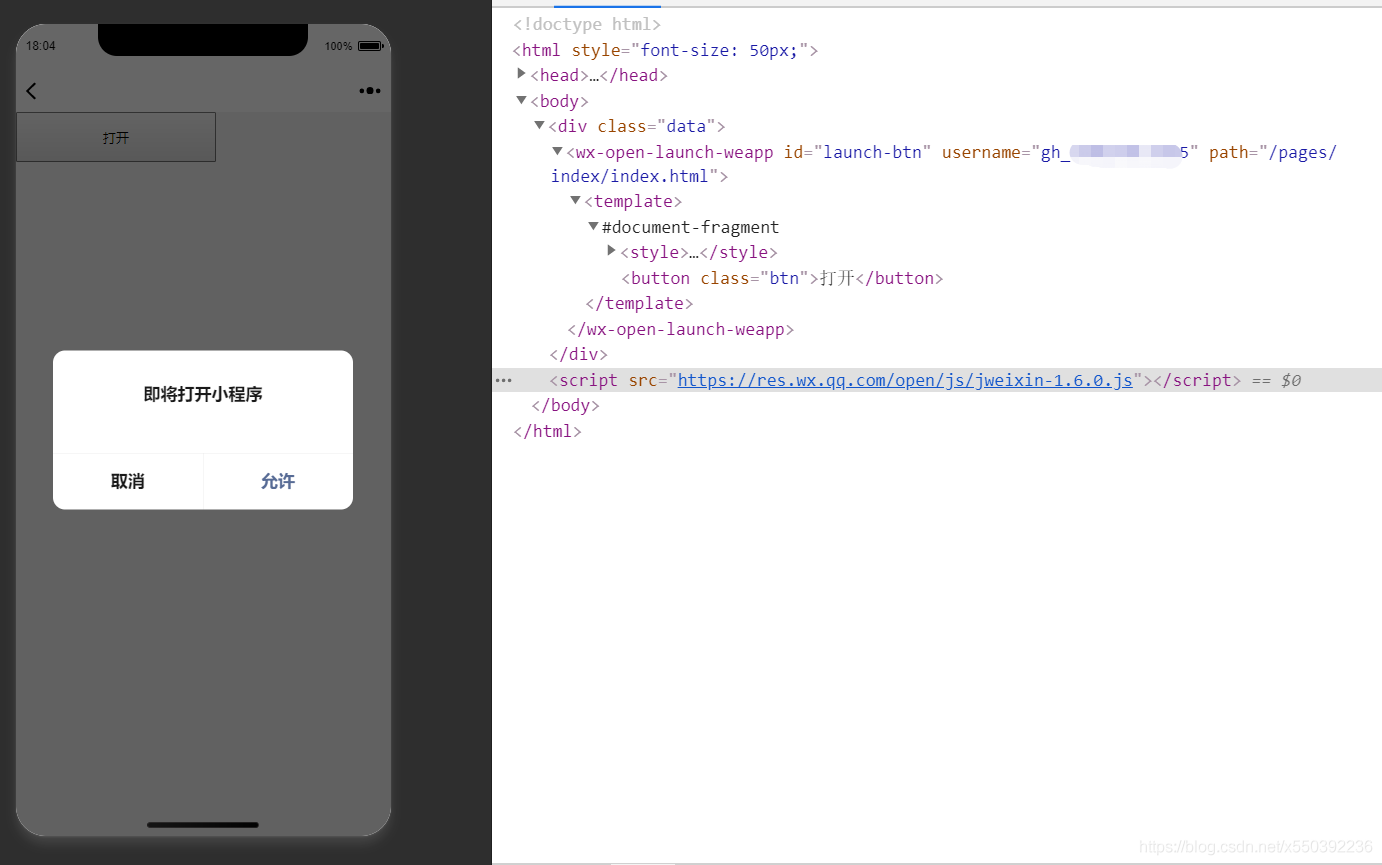Select the highlighted tab at top of DevTools

pyautogui.click(x=607, y=4)
